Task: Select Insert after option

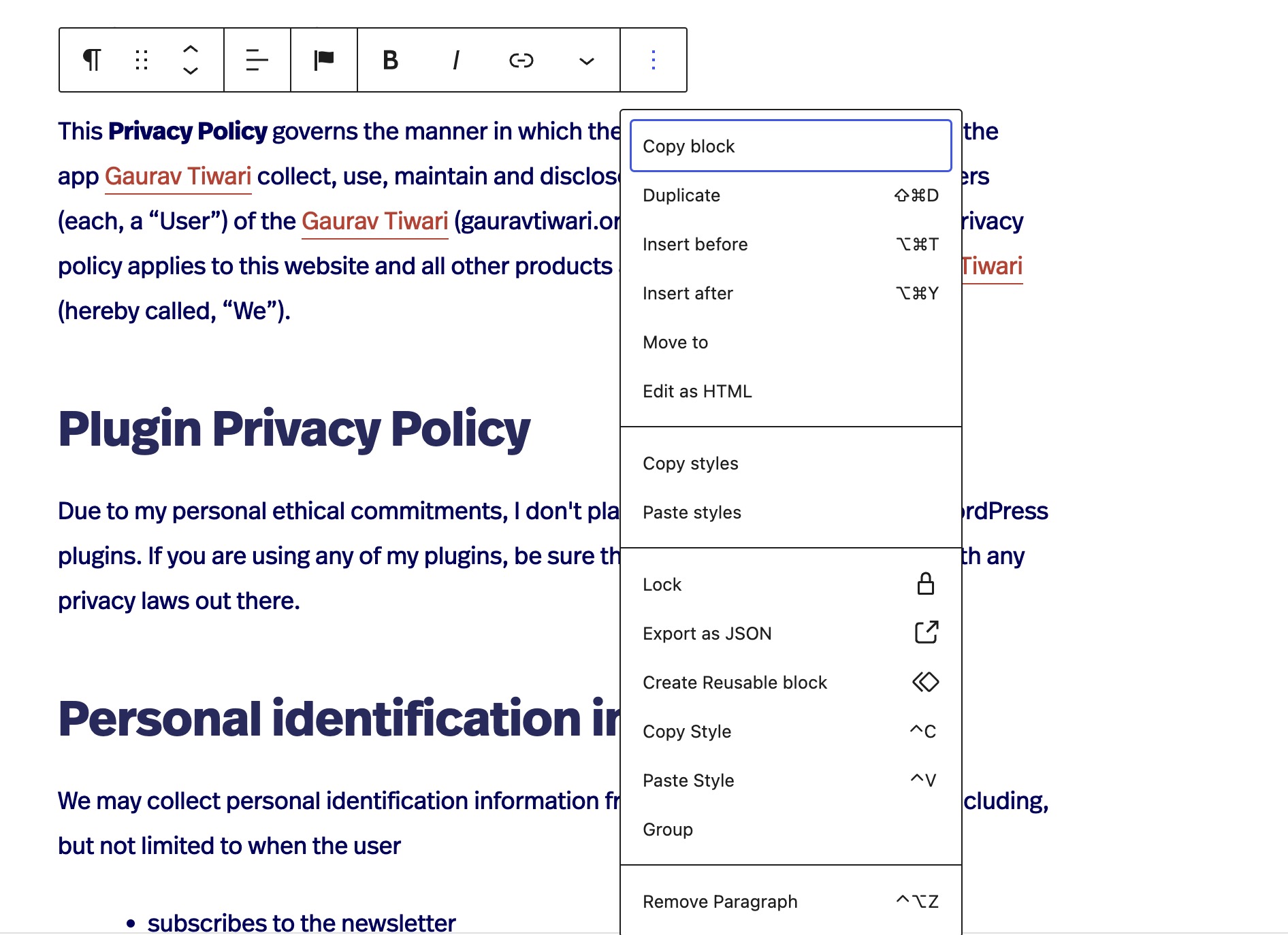Action: click(791, 293)
